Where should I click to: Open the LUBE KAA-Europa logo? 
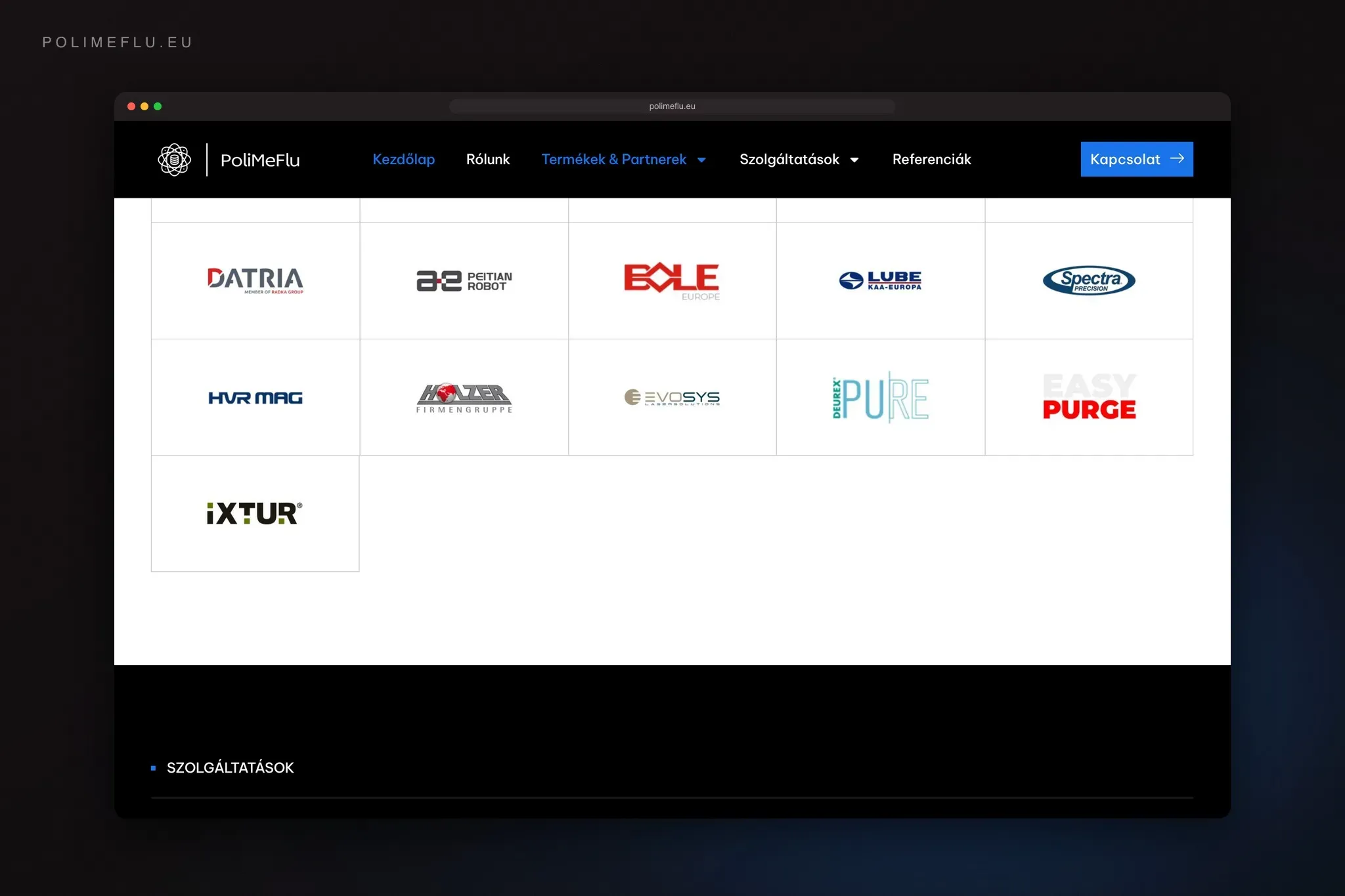(x=880, y=280)
